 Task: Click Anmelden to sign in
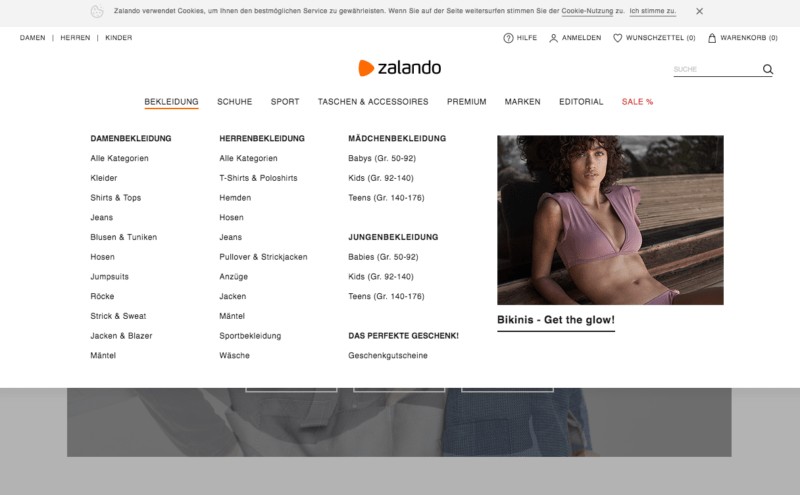point(582,38)
